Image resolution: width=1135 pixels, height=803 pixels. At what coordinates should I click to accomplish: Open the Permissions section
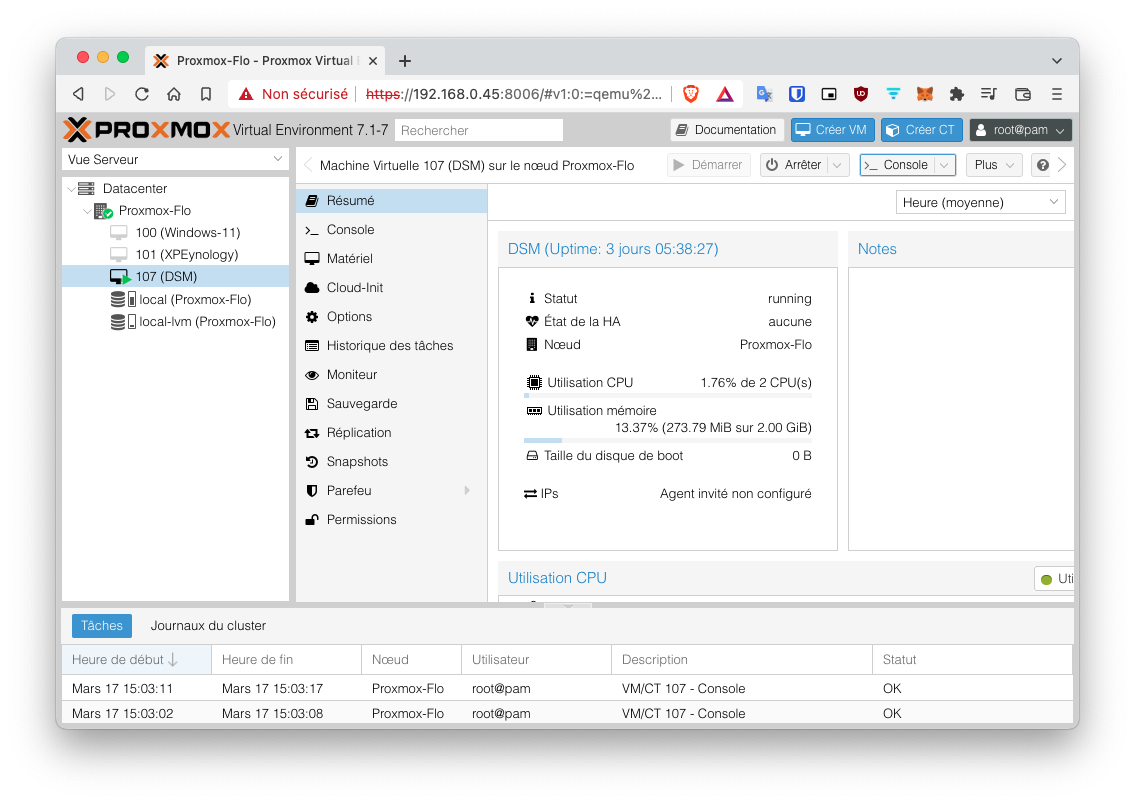392,519
